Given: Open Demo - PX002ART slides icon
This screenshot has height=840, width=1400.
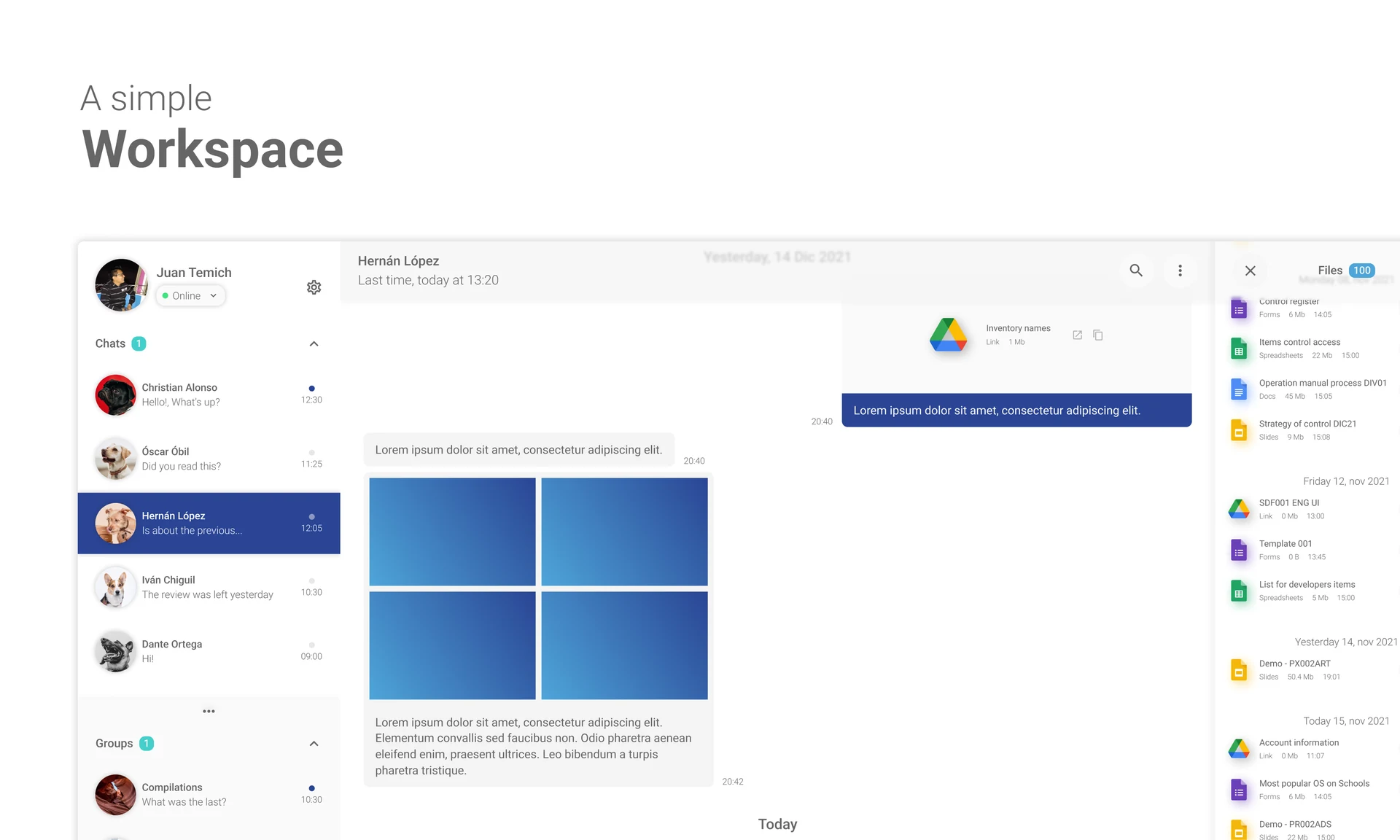Looking at the screenshot, I should [1239, 669].
